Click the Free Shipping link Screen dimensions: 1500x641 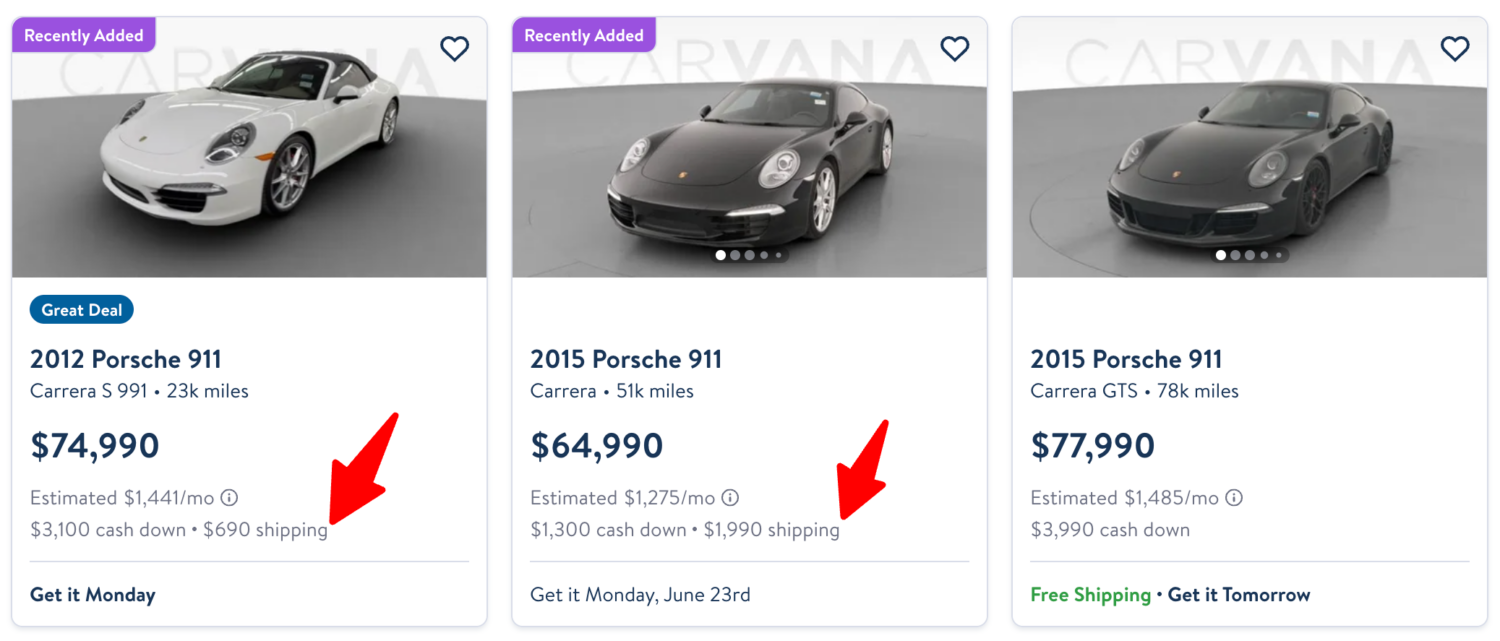1090,594
